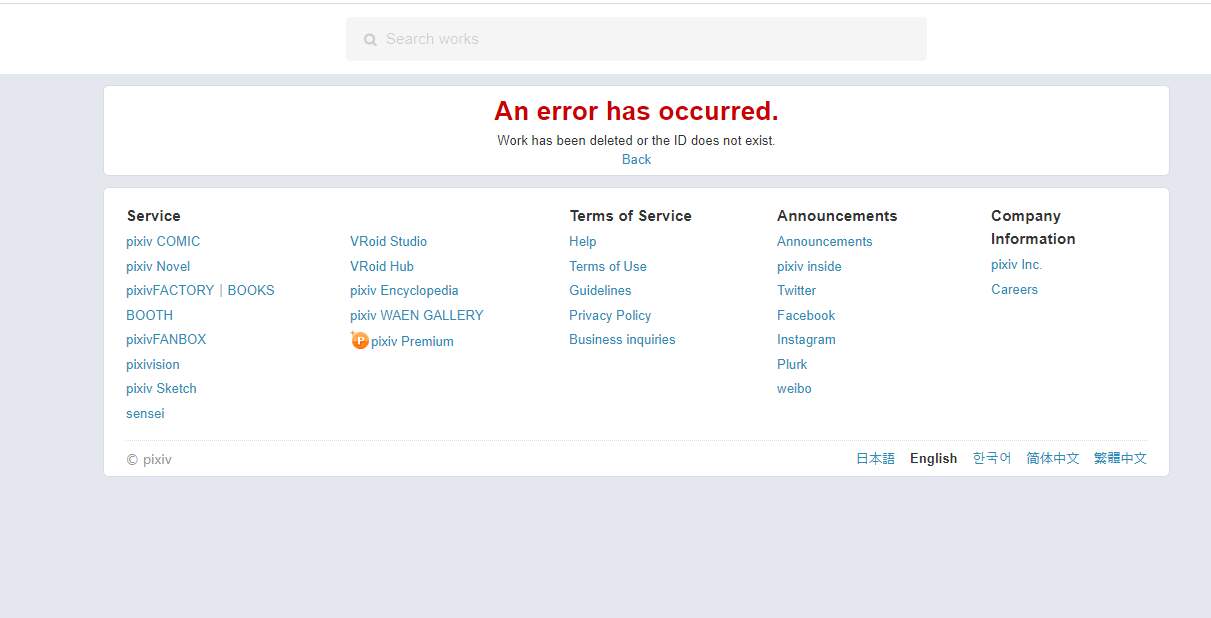Click the orange pixiv Premium icon
This screenshot has width=1211, height=618.
[x=360, y=341]
